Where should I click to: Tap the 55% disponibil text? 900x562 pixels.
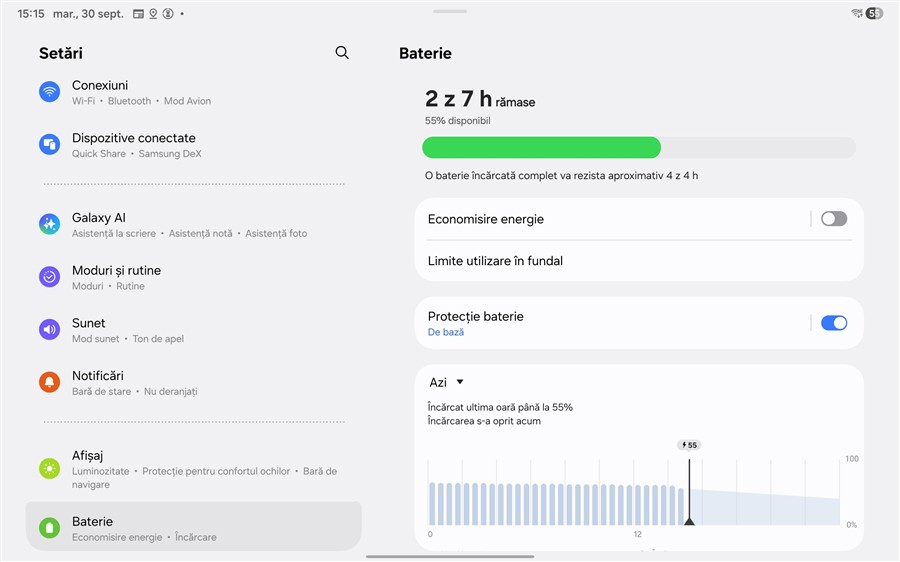click(457, 121)
